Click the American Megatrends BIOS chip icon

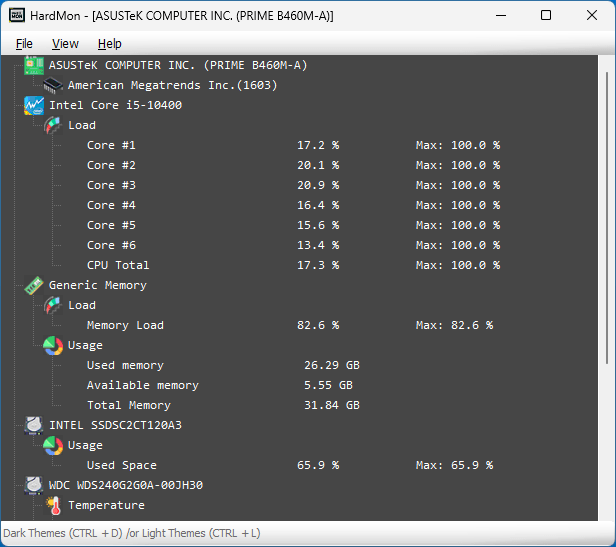[53, 85]
